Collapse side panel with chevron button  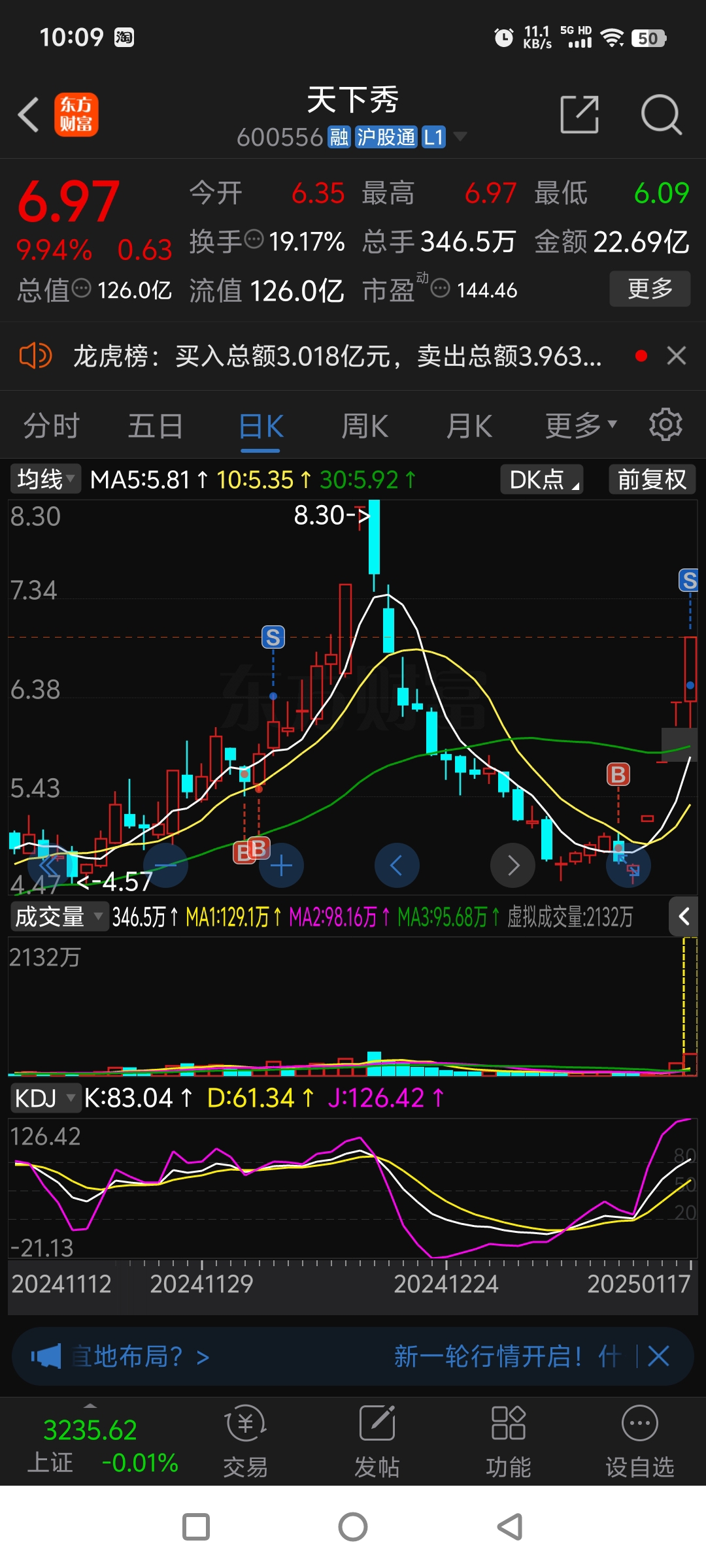point(683,917)
